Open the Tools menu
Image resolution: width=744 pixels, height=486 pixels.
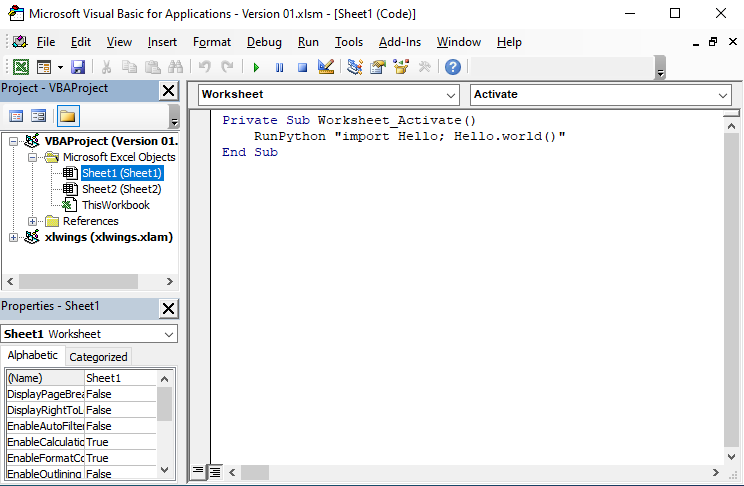click(x=349, y=42)
